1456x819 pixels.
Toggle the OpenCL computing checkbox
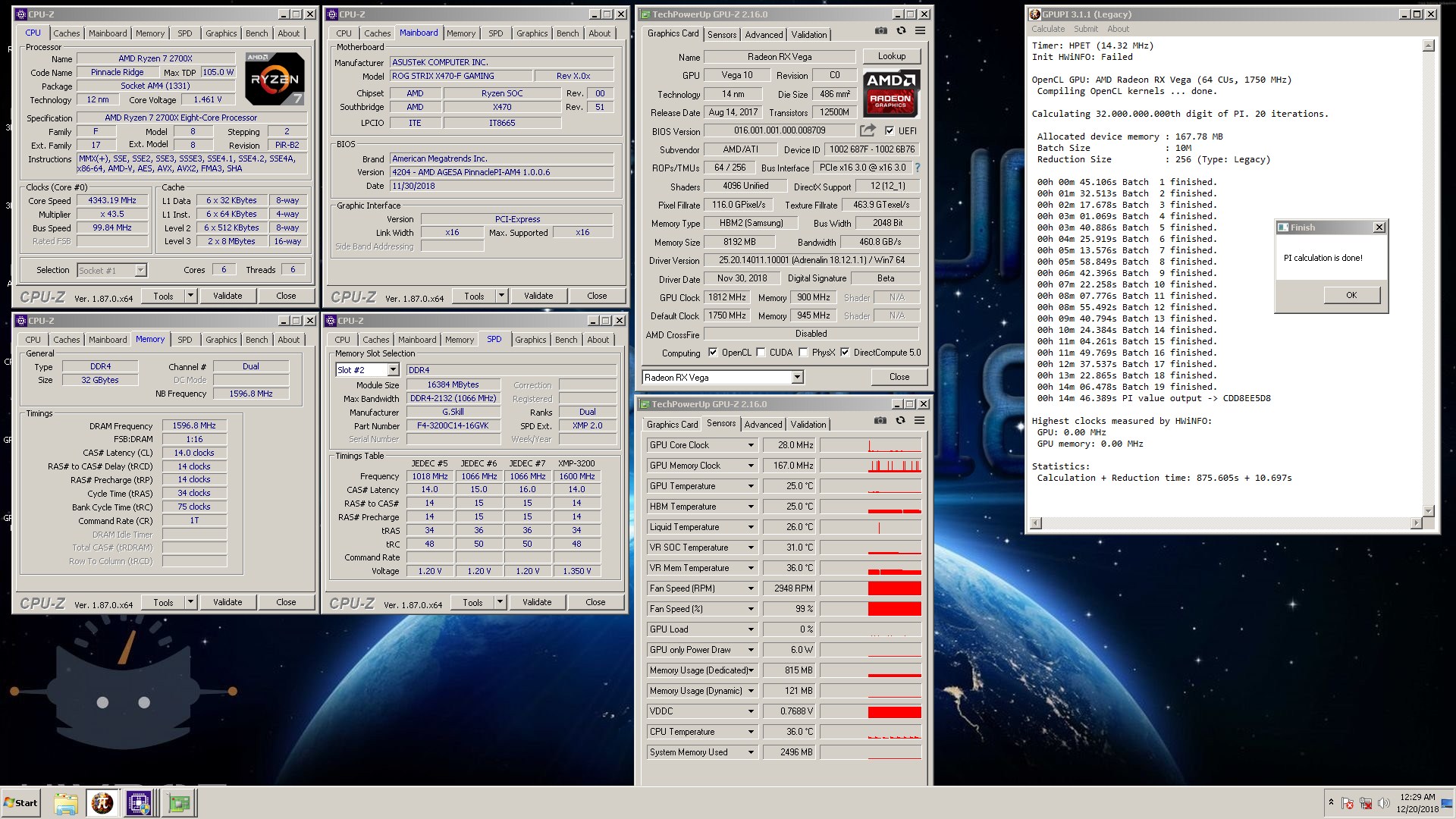[x=713, y=352]
